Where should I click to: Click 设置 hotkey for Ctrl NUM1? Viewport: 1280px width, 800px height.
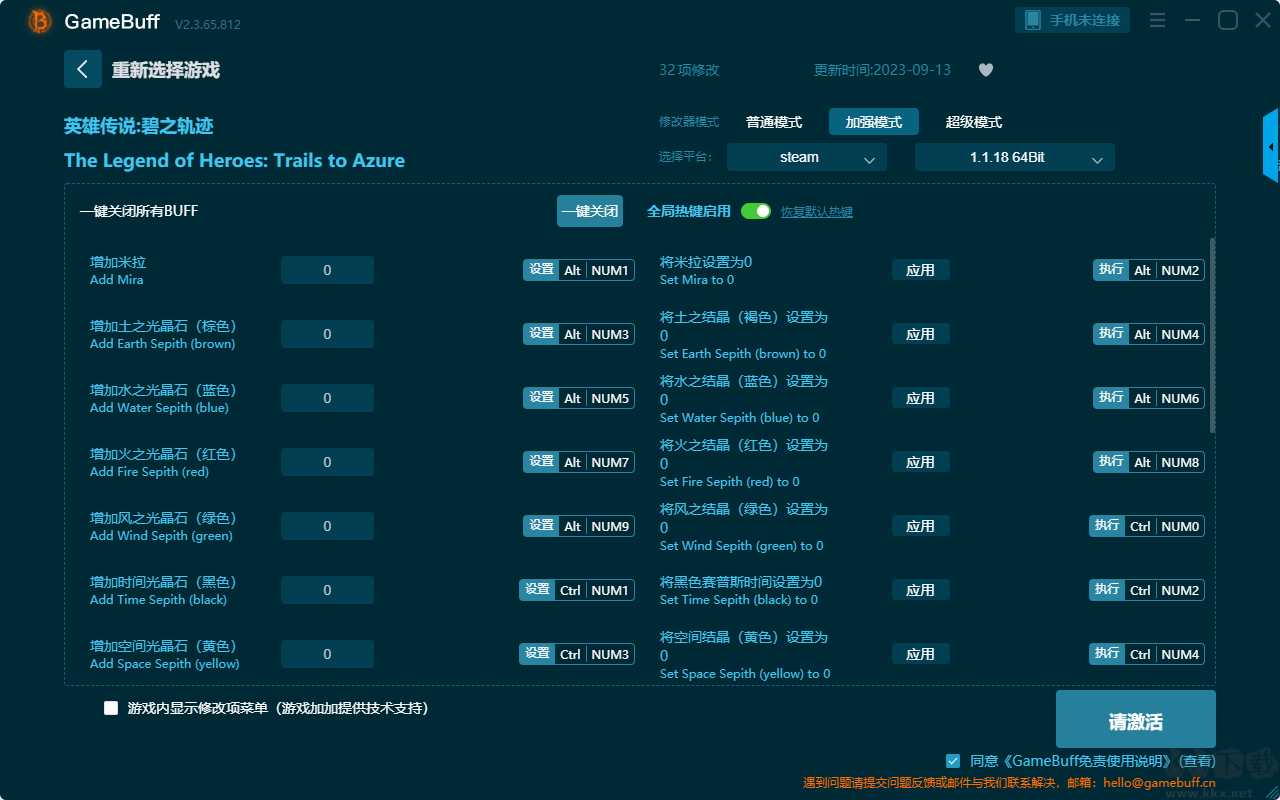point(537,590)
